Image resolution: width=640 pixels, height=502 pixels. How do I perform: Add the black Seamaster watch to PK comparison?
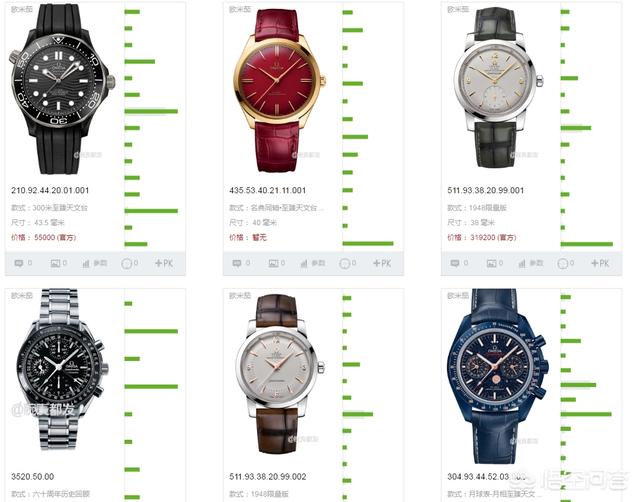click(x=164, y=263)
